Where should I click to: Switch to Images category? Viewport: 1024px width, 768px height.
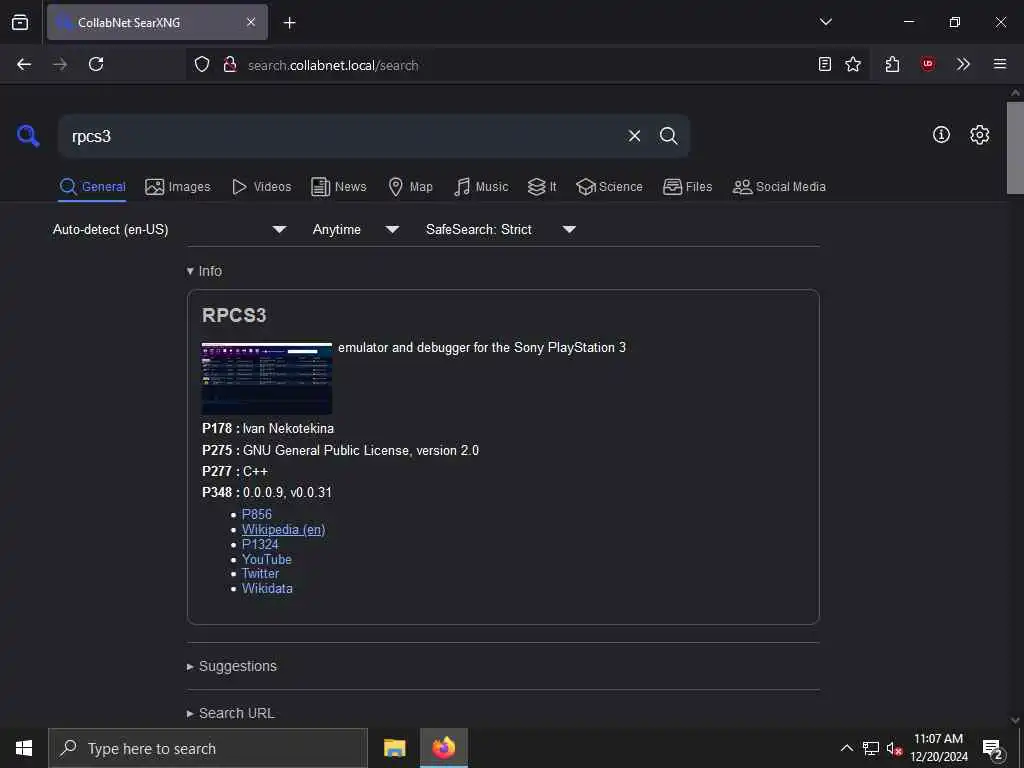[x=178, y=187]
